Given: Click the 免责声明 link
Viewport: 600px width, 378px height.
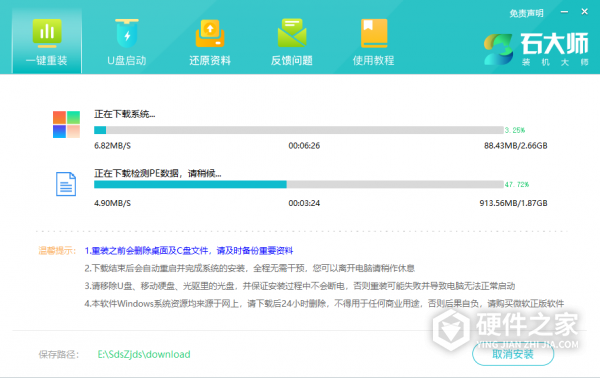Looking at the screenshot, I should (x=526, y=13).
